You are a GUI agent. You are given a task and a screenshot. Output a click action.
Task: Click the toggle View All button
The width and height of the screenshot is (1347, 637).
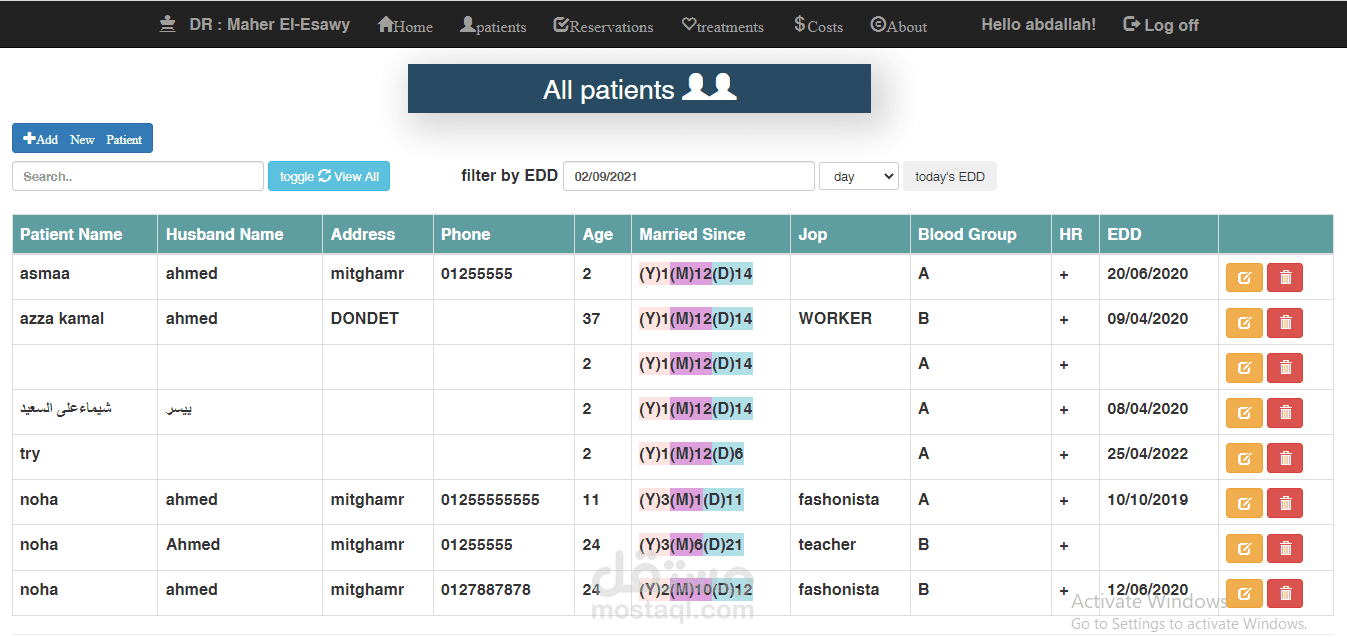point(329,177)
